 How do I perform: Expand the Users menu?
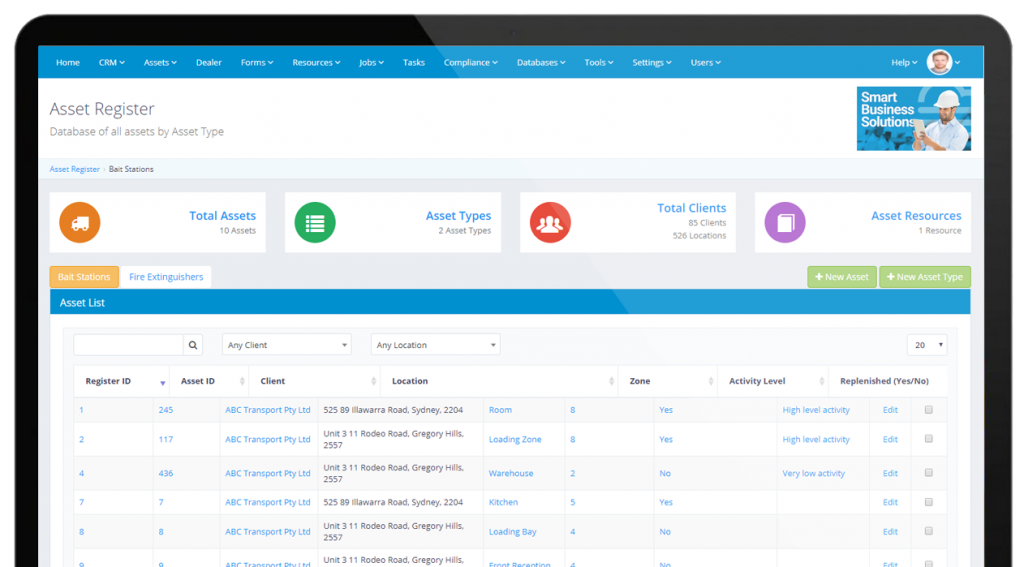[x=705, y=63]
